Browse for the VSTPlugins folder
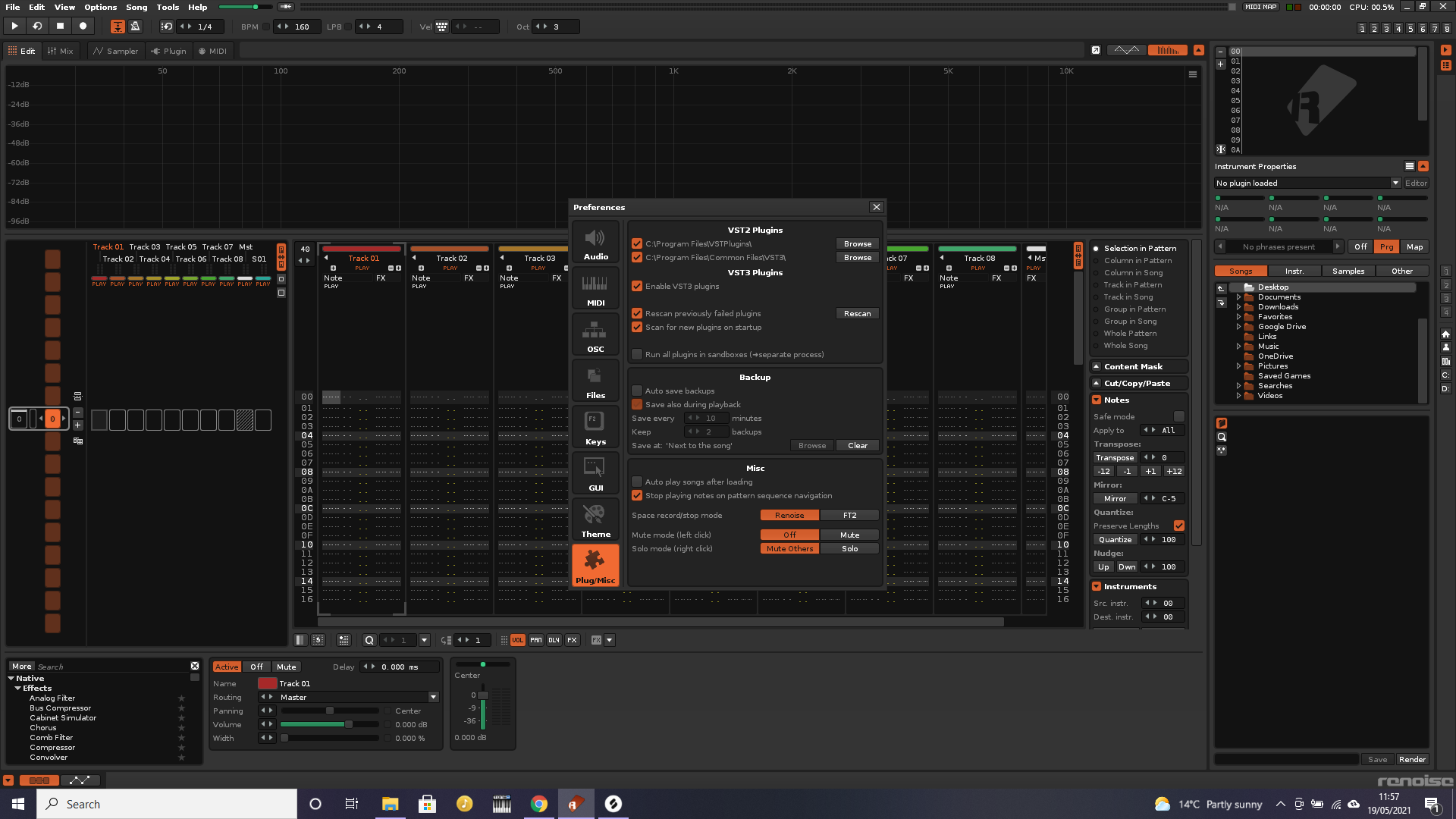Viewport: 1456px width, 819px height. pyautogui.click(x=858, y=244)
